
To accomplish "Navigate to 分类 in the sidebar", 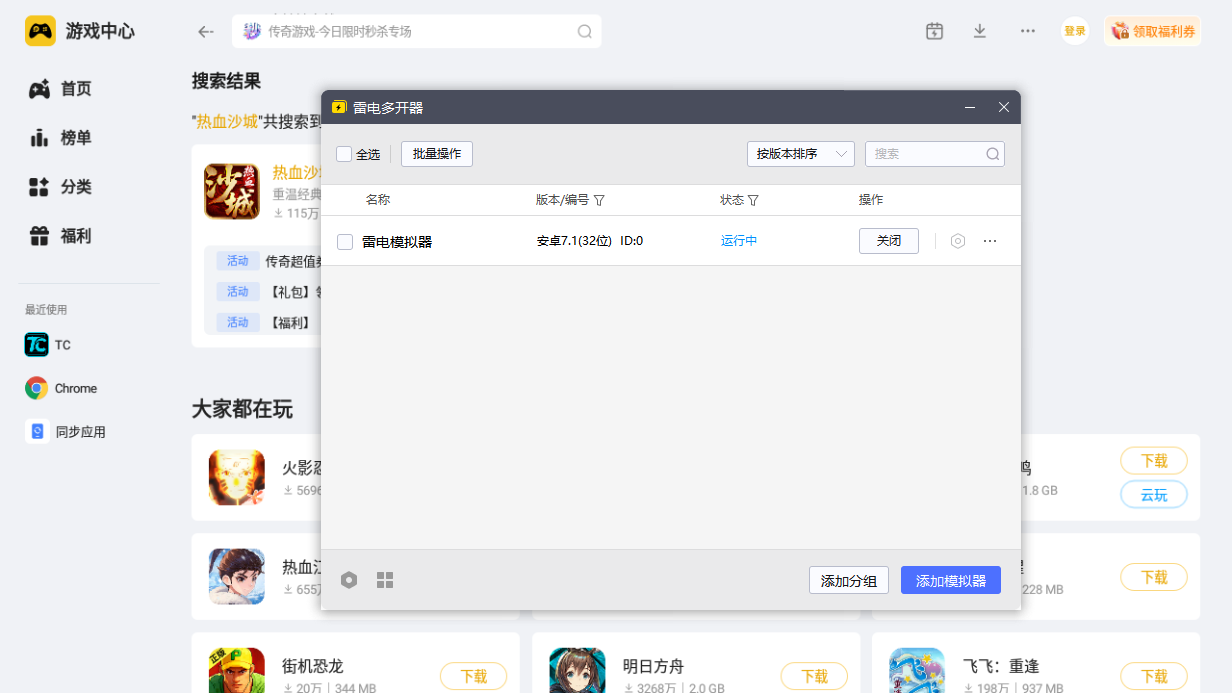I will (73, 187).
